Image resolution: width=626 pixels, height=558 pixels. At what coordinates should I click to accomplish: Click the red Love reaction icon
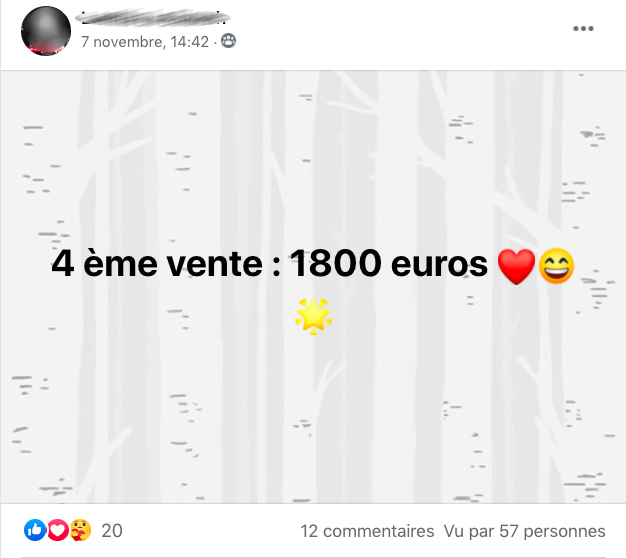coord(58,530)
